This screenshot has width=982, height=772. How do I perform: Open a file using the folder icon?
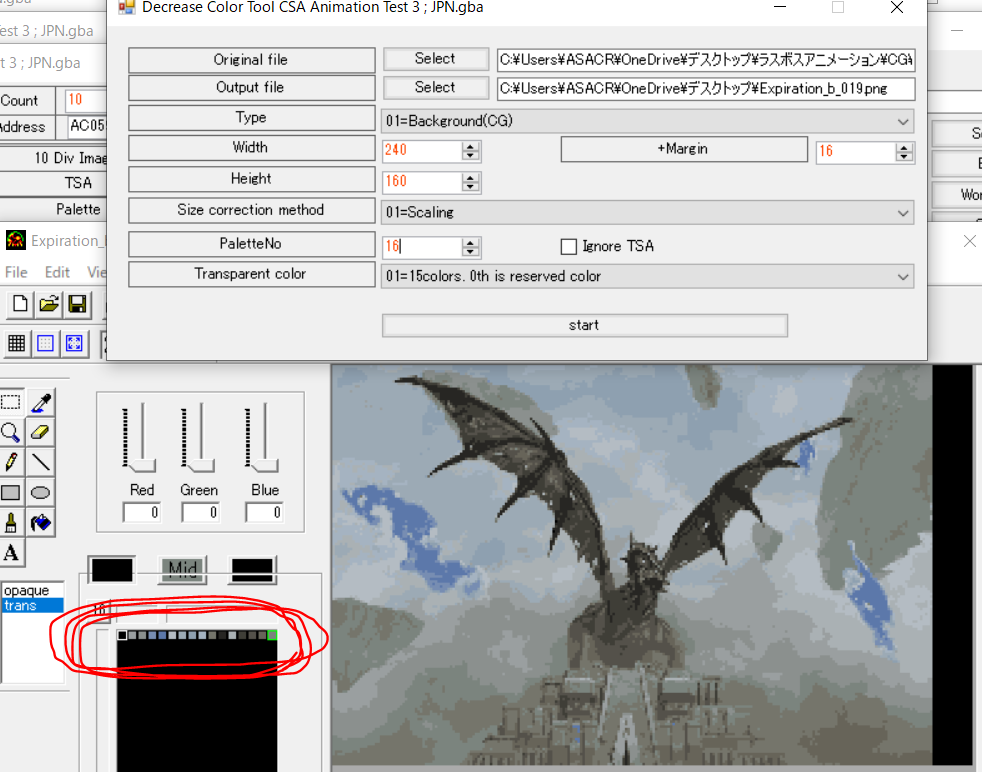(48, 304)
